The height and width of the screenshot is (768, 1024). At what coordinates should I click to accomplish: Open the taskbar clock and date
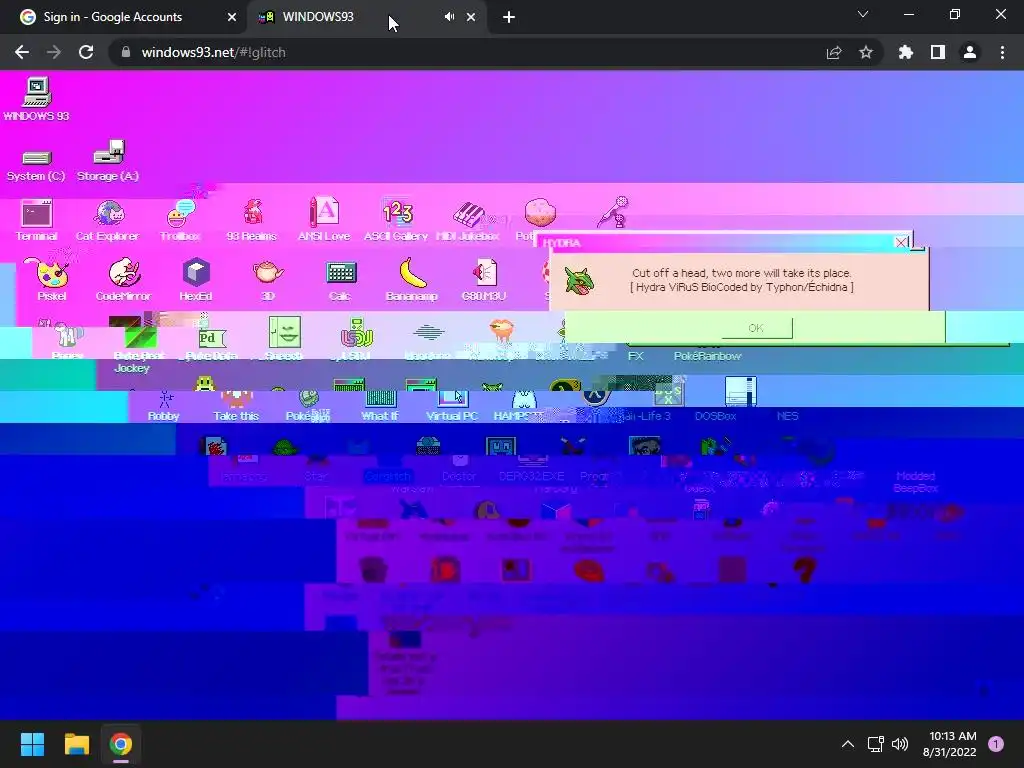click(950, 744)
